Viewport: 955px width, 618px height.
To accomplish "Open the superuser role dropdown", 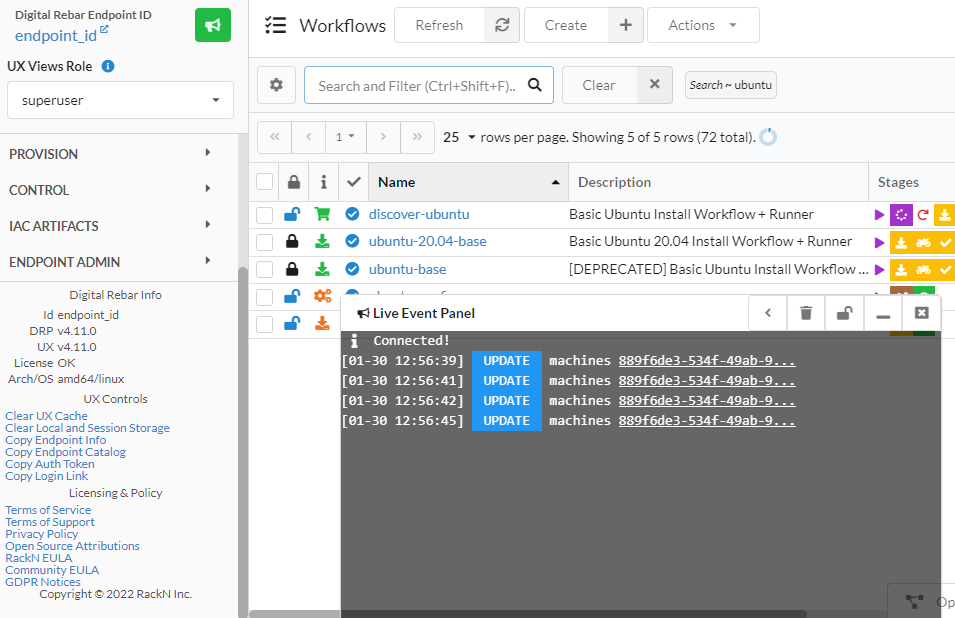I will pos(120,100).
